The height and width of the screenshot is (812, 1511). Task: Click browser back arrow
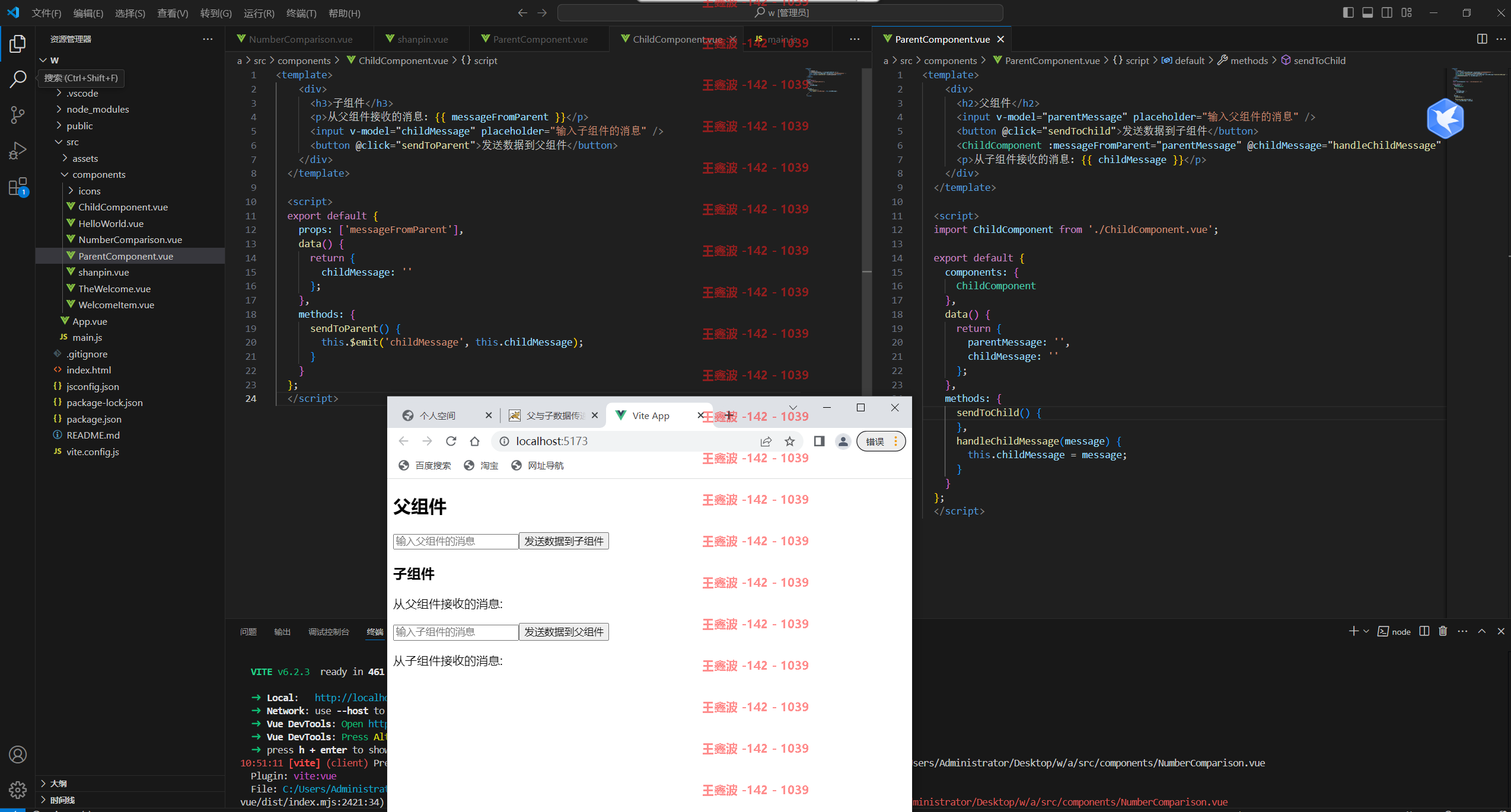404,441
